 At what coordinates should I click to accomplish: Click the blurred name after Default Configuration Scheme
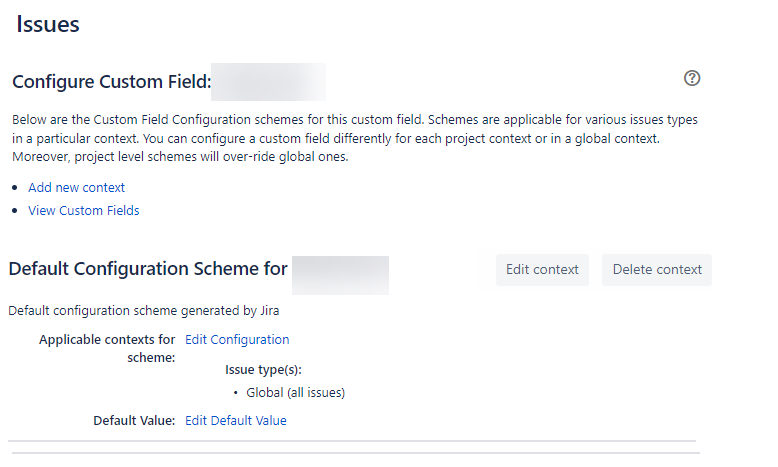(x=340, y=270)
